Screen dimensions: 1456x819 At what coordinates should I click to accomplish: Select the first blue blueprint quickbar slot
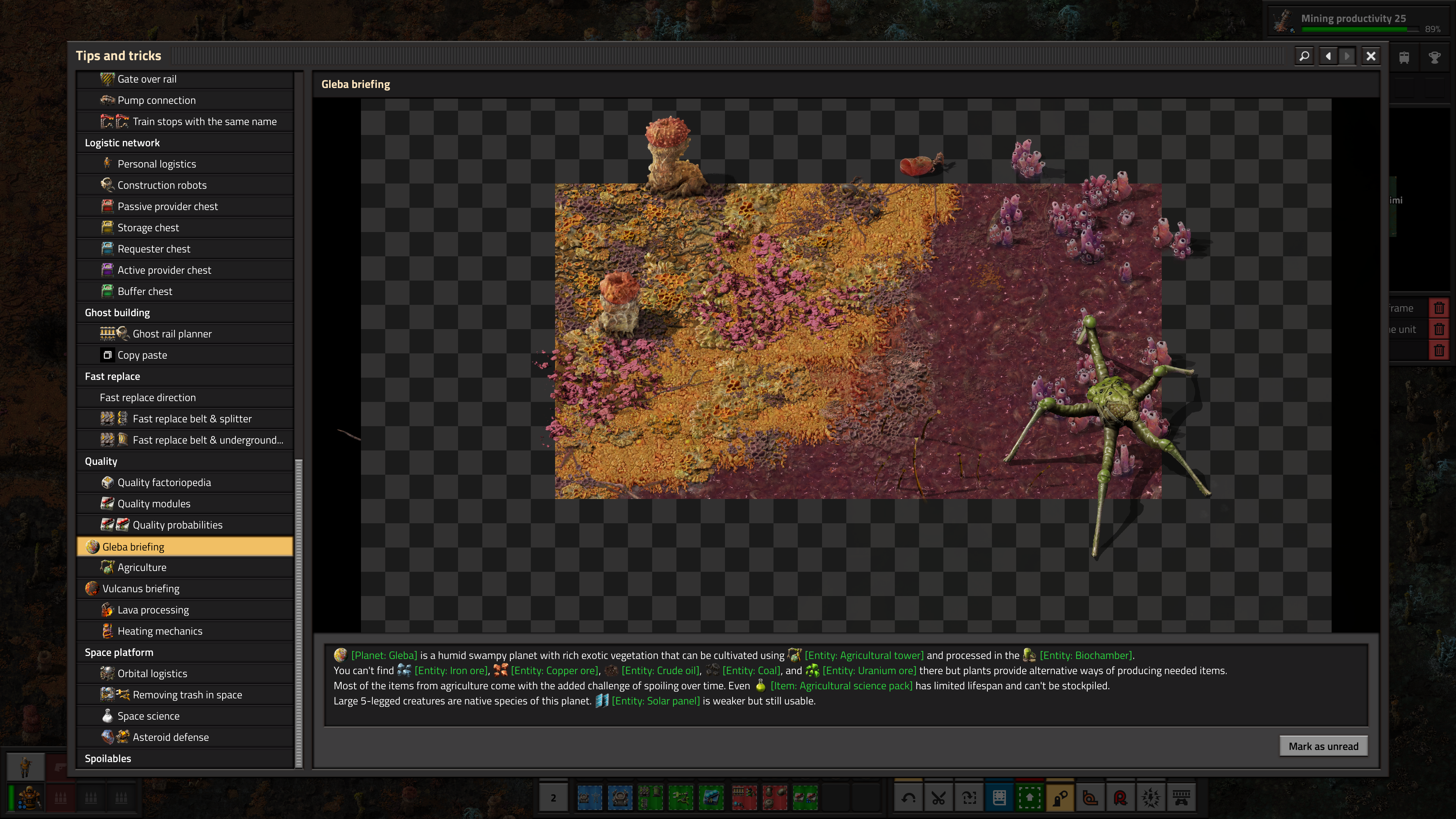(x=590, y=797)
